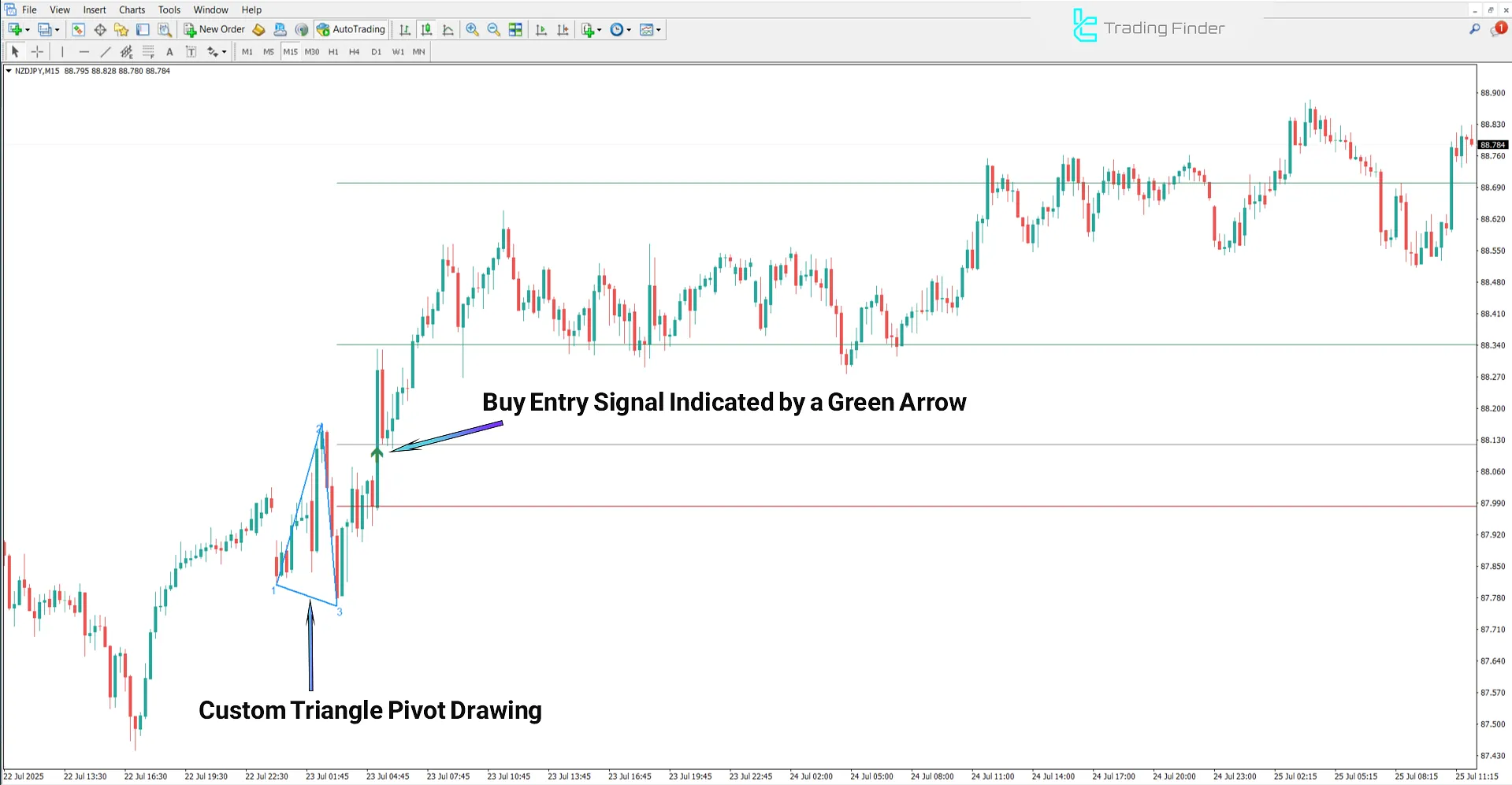Image resolution: width=1512 pixels, height=785 pixels.
Task: Click the New Order button
Action: click(214, 29)
